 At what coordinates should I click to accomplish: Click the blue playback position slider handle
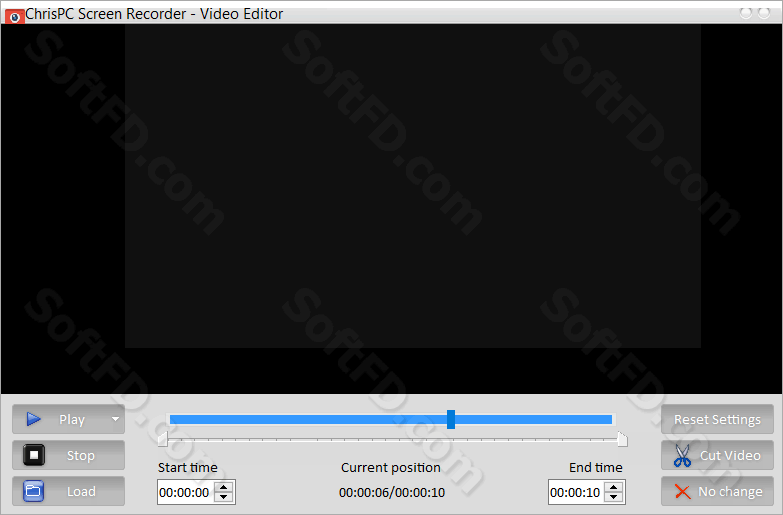(451, 420)
